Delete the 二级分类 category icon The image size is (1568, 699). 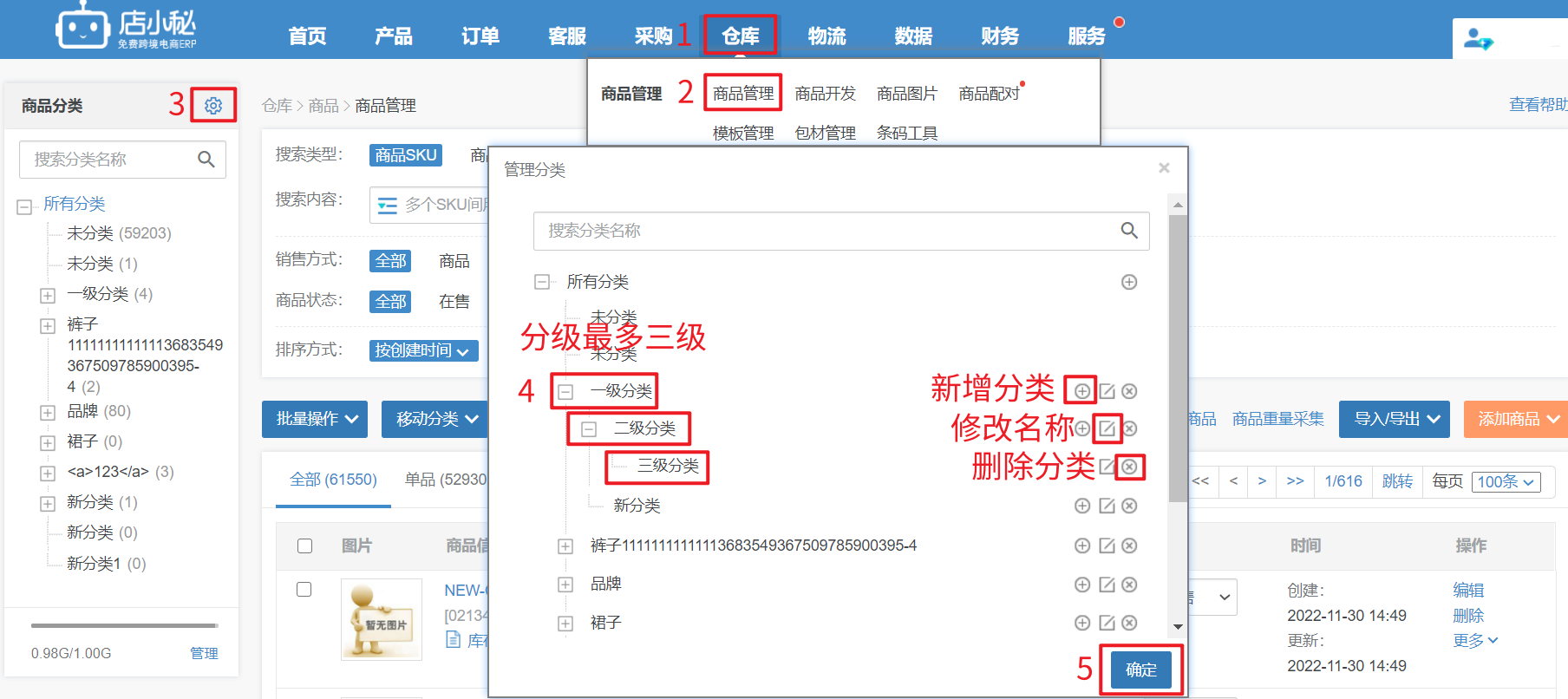(1130, 428)
